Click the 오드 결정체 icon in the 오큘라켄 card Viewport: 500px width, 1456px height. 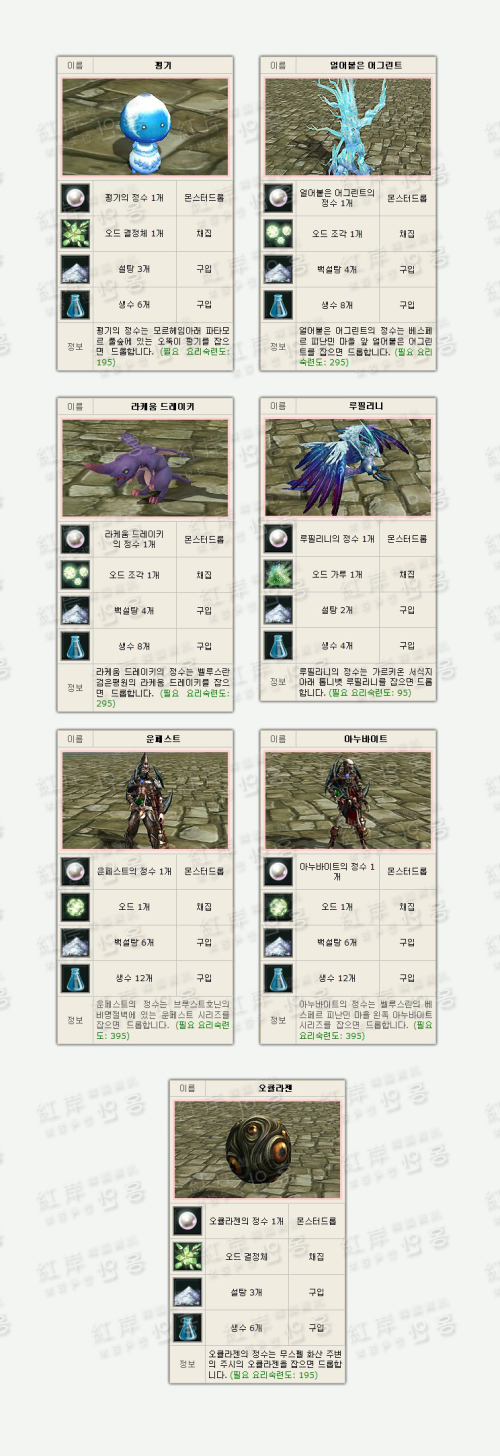pos(187,1256)
